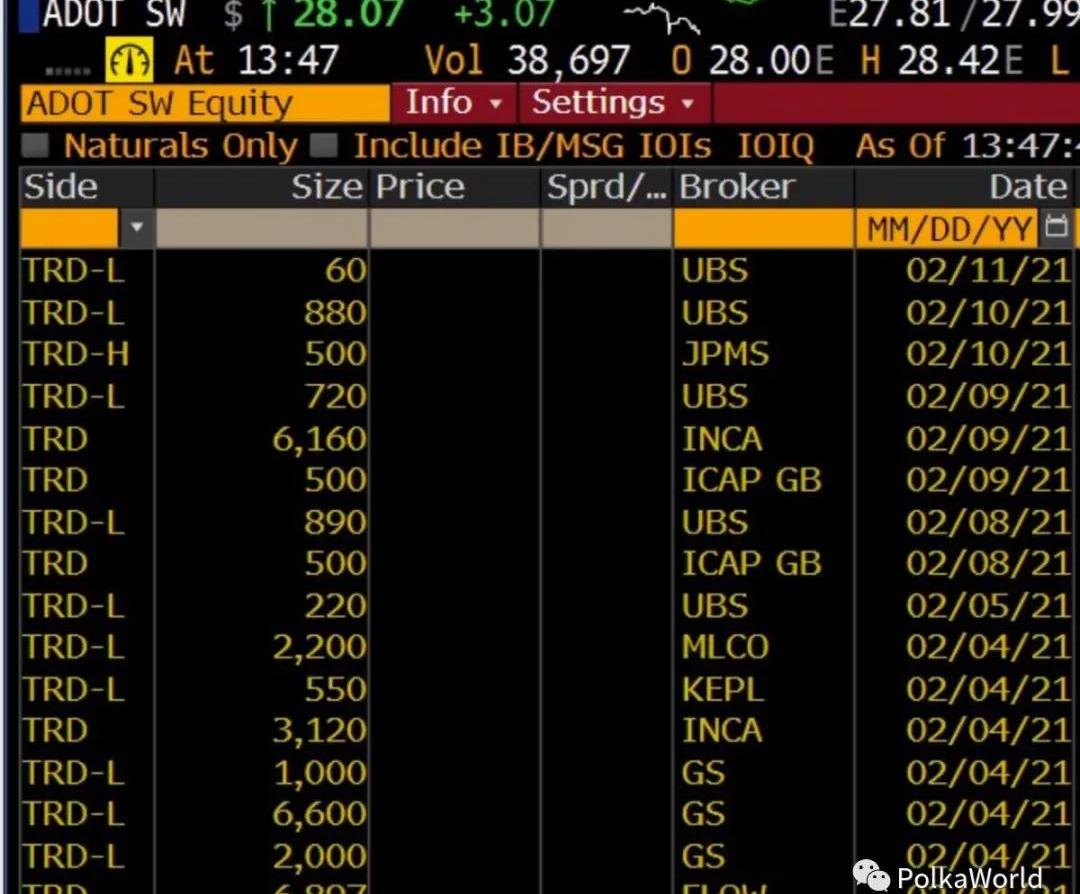Click the Side filter input field
Image resolution: width=1080 pixels, height=894 pixels.
click(70, 227)
